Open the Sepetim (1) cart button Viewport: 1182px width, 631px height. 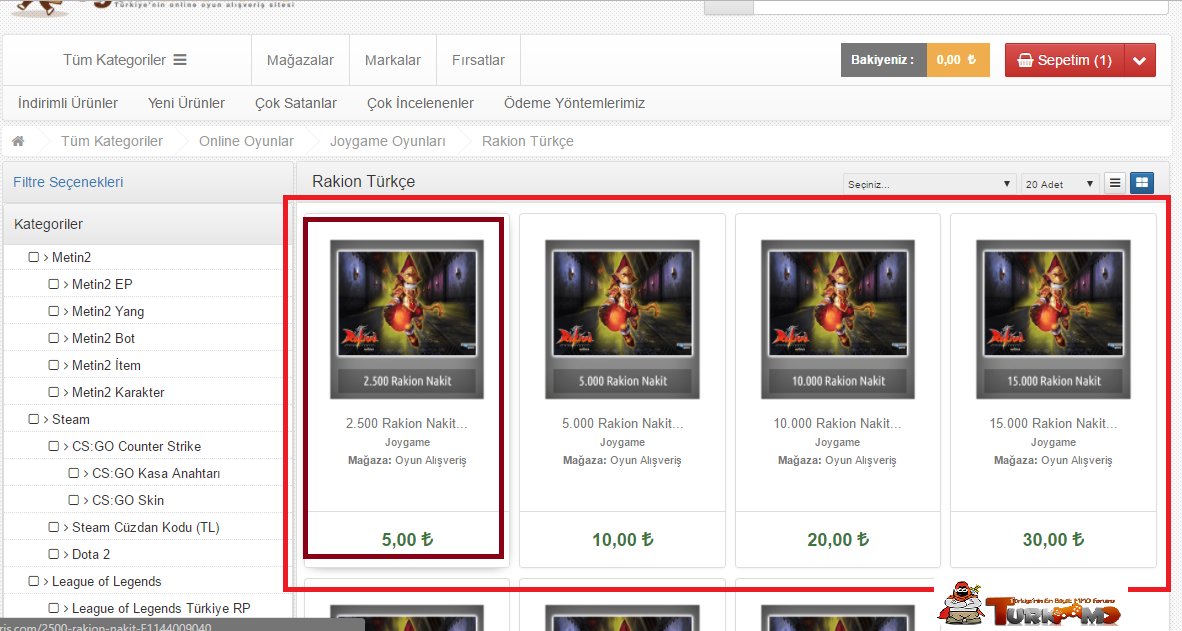pos(1064,60)
